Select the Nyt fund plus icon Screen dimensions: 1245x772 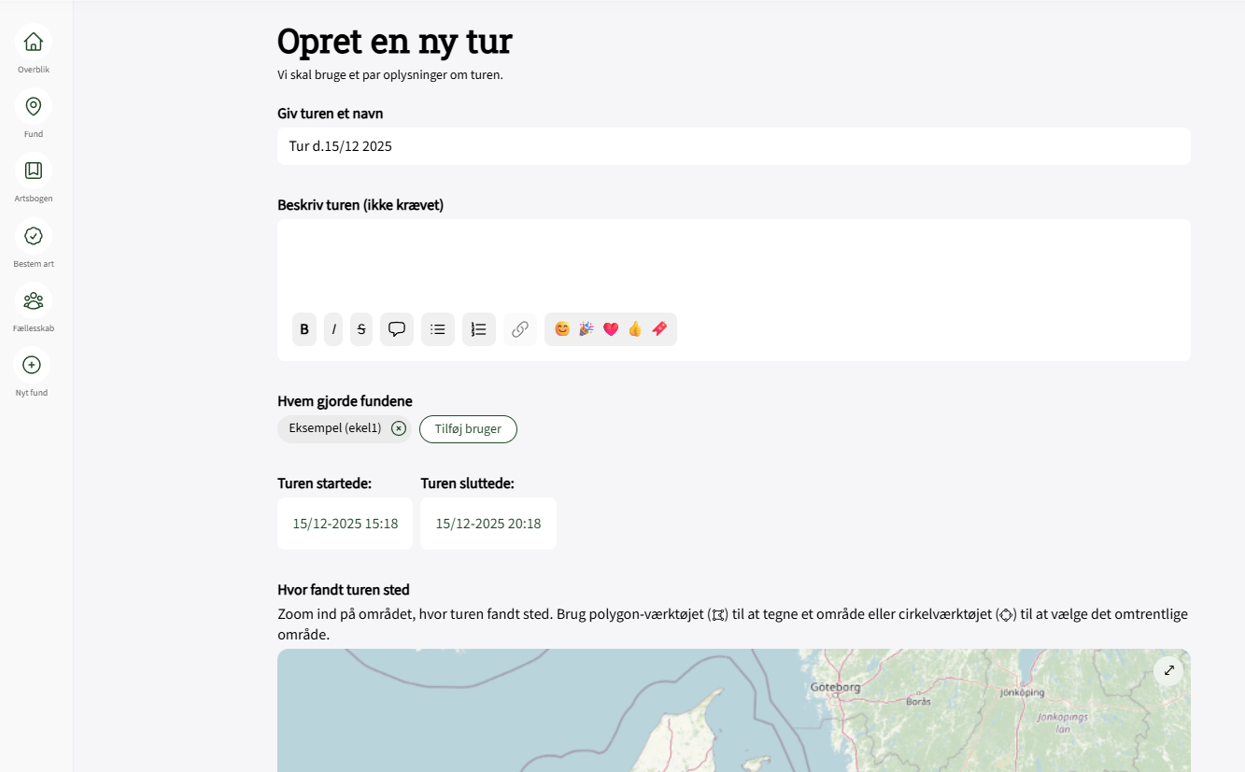(x=33, y=366)
